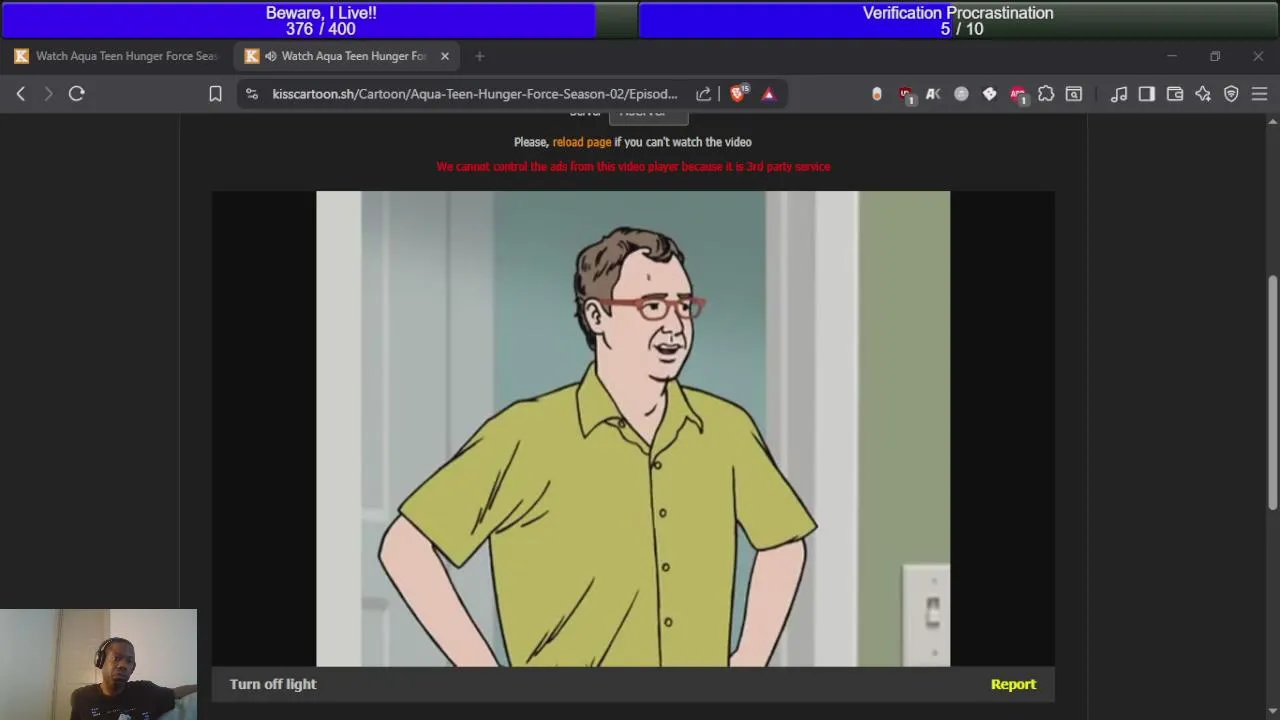
Task: Mute the audio icon on active tab
Action: tap(270, 56)
